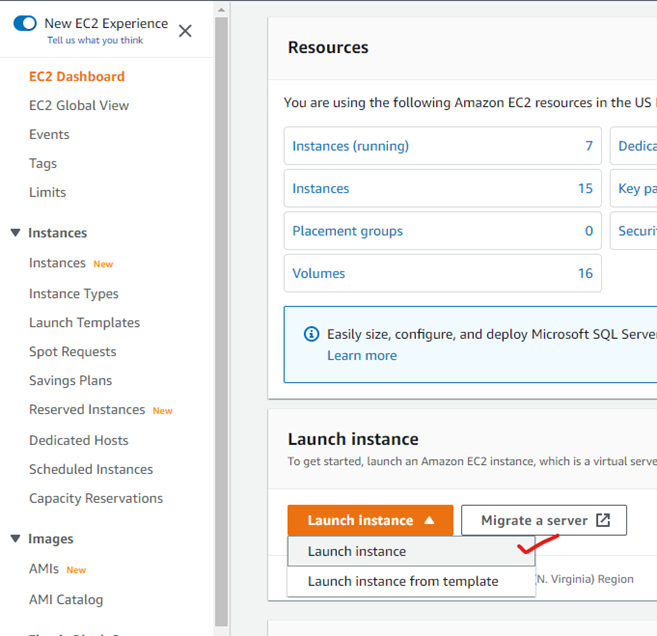Viewport: 657px width, 636px height.
Task: Open Tags in the sidebar
Action: (43, 163)
